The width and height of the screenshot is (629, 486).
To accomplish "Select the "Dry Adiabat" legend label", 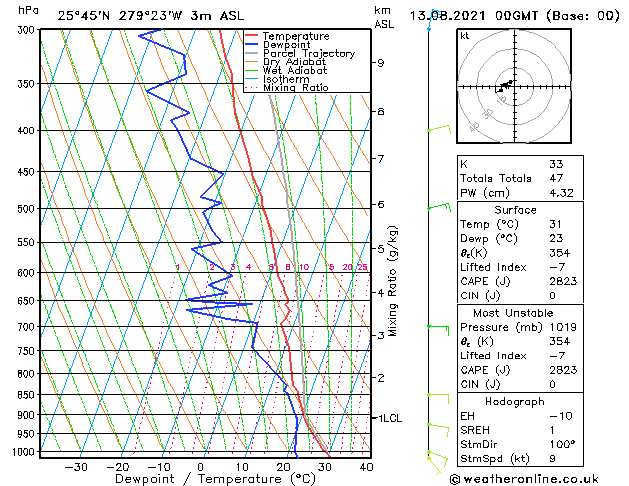I will pos(294,62).
